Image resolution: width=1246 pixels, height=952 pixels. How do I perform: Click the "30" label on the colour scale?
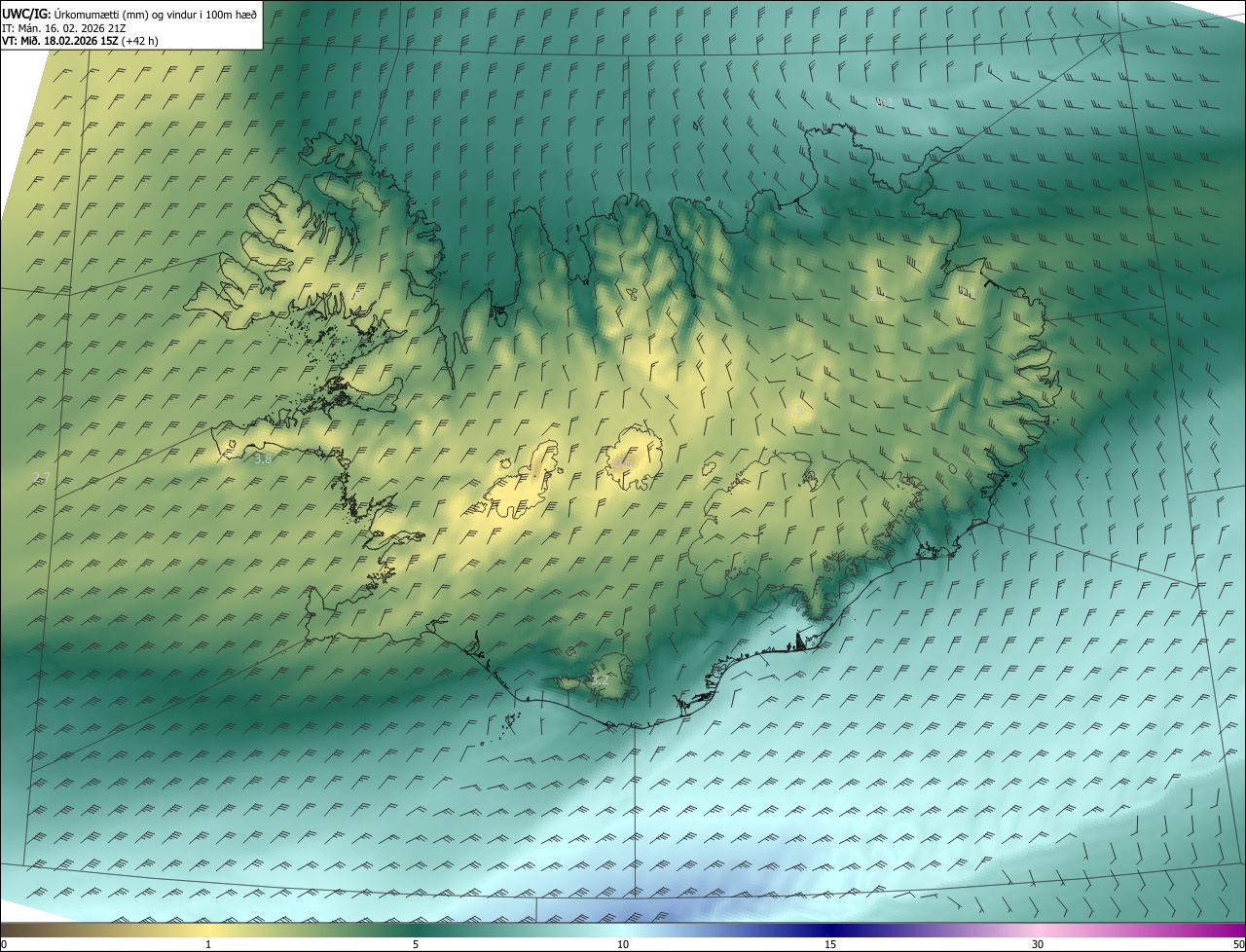tap(1038, 945)
